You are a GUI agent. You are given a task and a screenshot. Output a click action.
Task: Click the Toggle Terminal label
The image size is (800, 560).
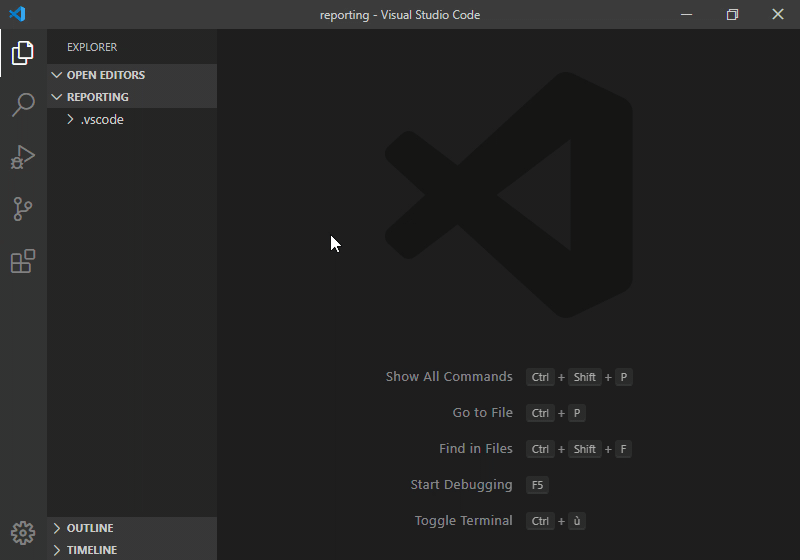point(463,521)
